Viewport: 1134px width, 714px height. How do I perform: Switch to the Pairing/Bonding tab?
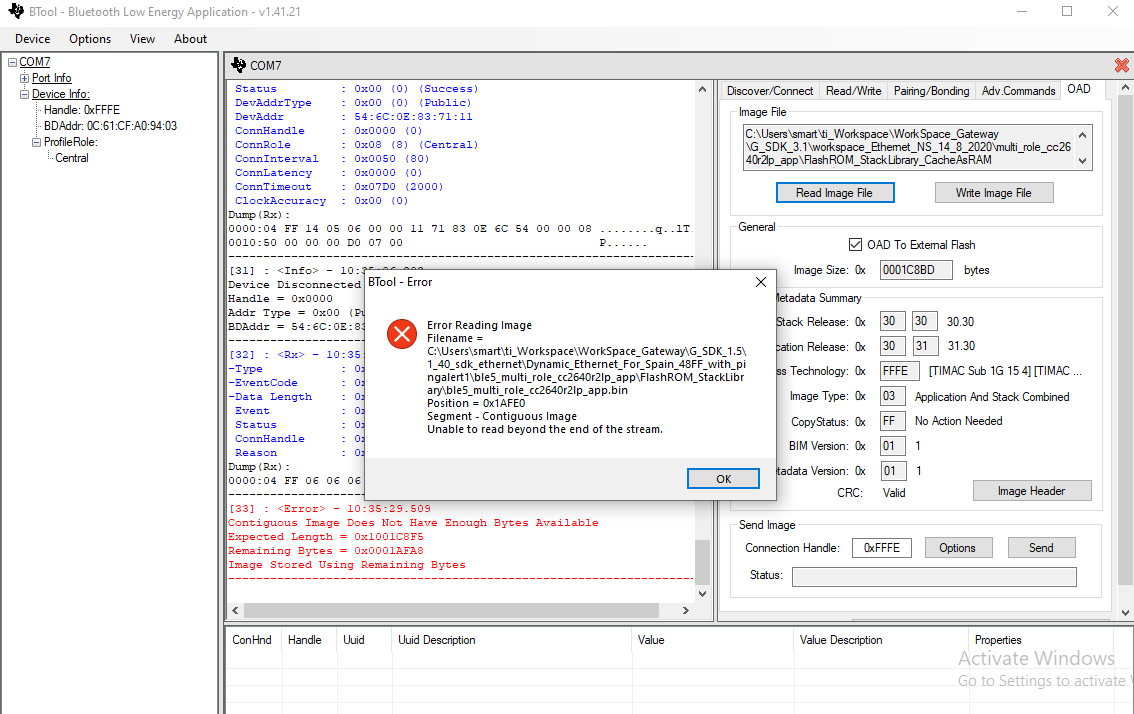(x=932, y=90)
